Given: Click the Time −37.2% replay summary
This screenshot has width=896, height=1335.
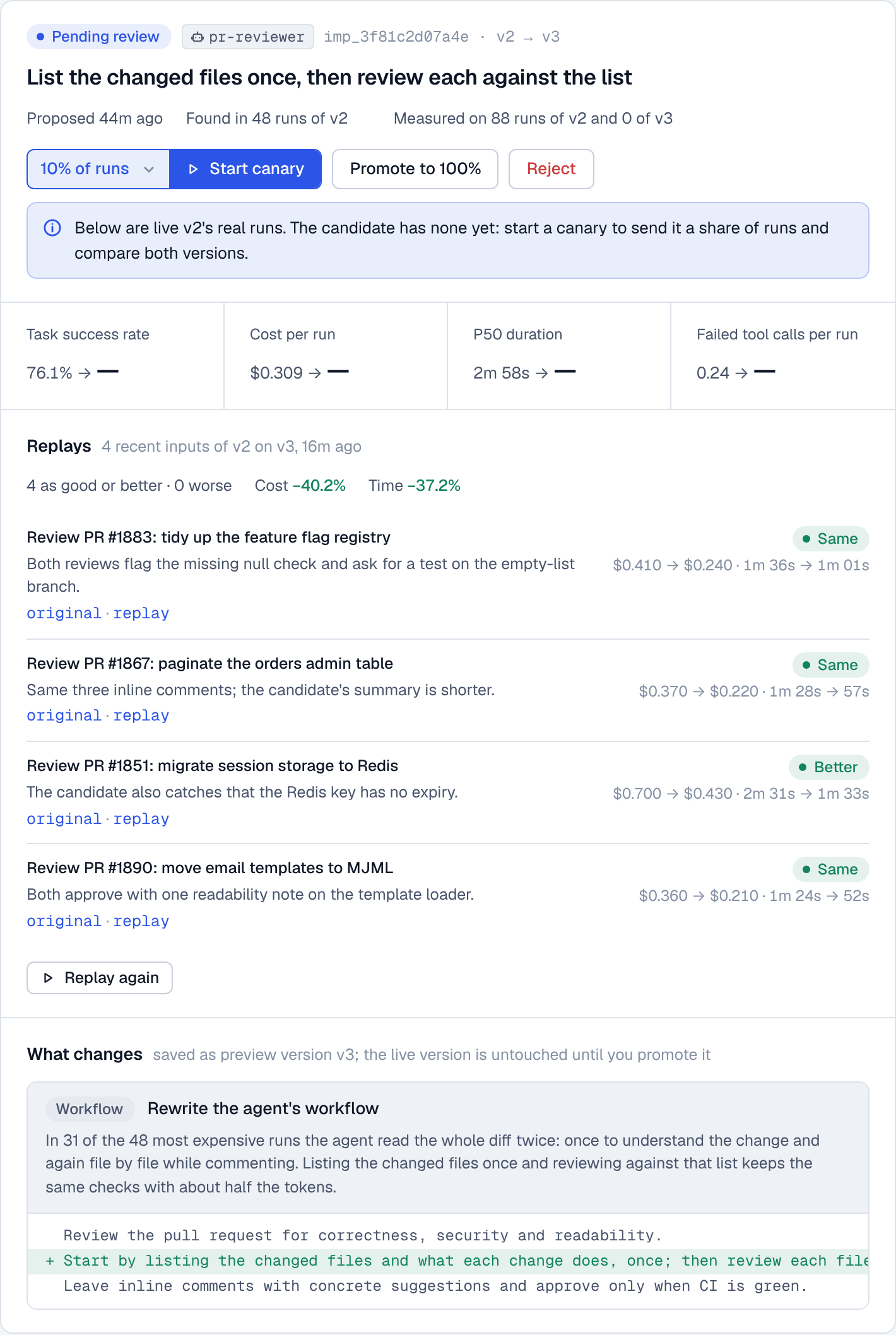Looking at the screenshot, I should (415, 486).
